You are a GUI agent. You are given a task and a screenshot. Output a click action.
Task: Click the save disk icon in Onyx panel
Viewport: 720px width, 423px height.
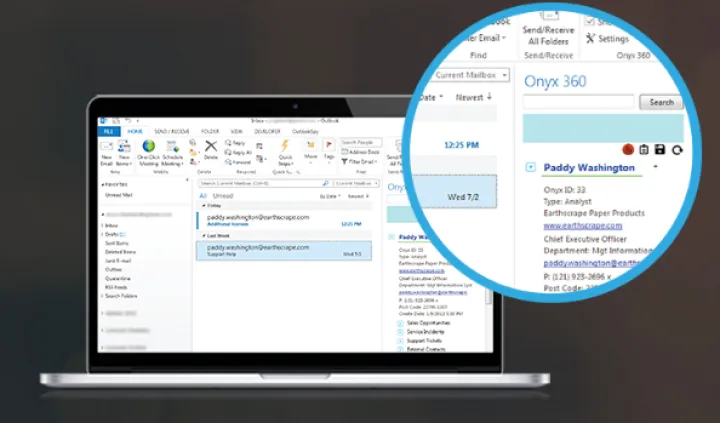(x=660, y=149)
